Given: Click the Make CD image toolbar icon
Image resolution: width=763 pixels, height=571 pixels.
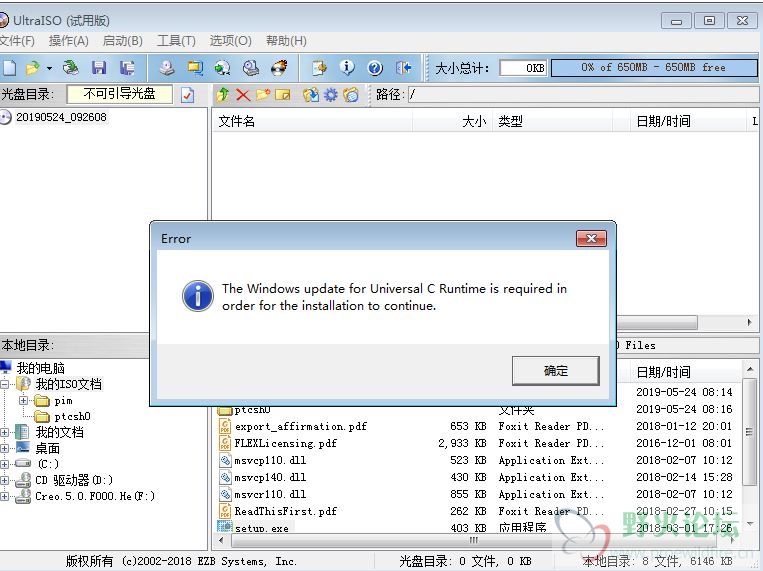Looking at the screenshot, I should [167, 68].
